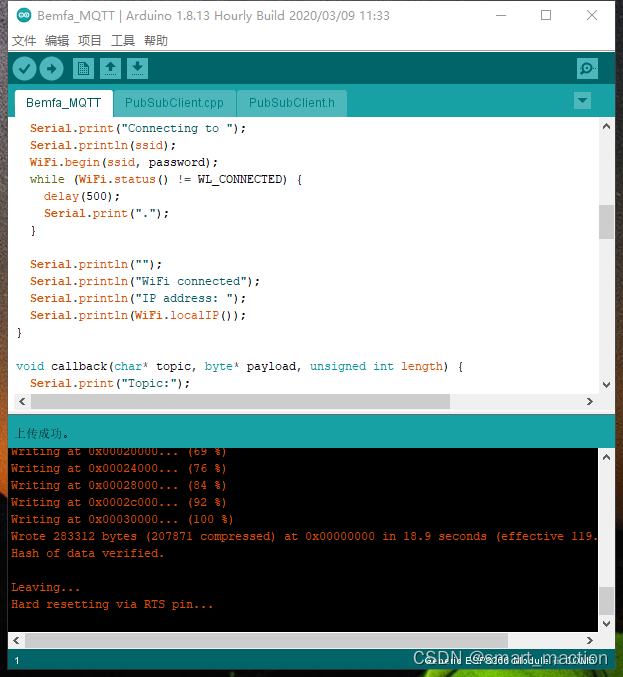Click the 'while (WiFi.status() != WL_CONNECTED)' line

pos(166,179)
